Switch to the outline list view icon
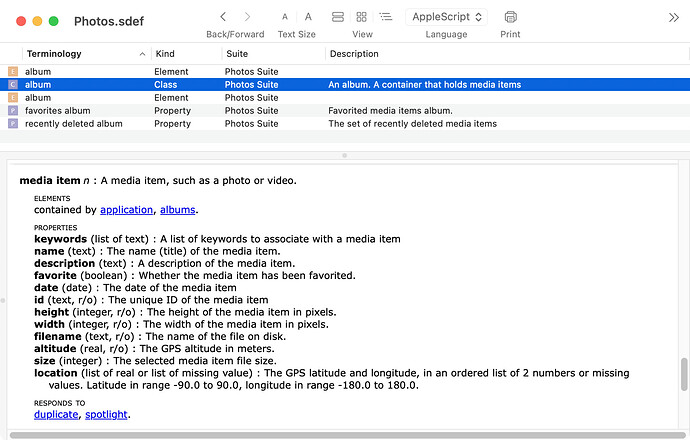 click(x=385, y=17)
